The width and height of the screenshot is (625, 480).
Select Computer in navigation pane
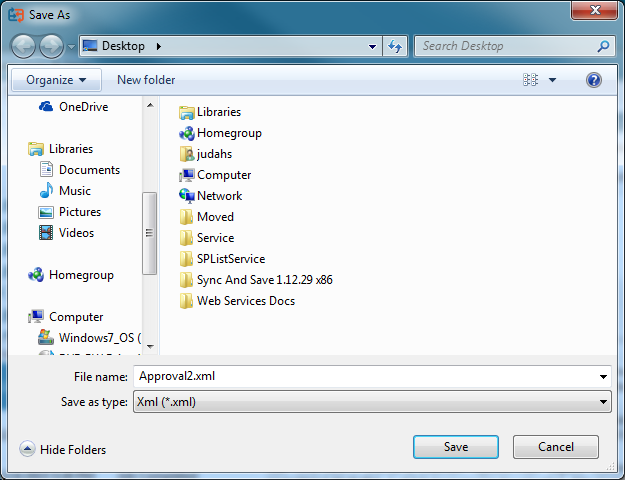(x=66, y=317)
